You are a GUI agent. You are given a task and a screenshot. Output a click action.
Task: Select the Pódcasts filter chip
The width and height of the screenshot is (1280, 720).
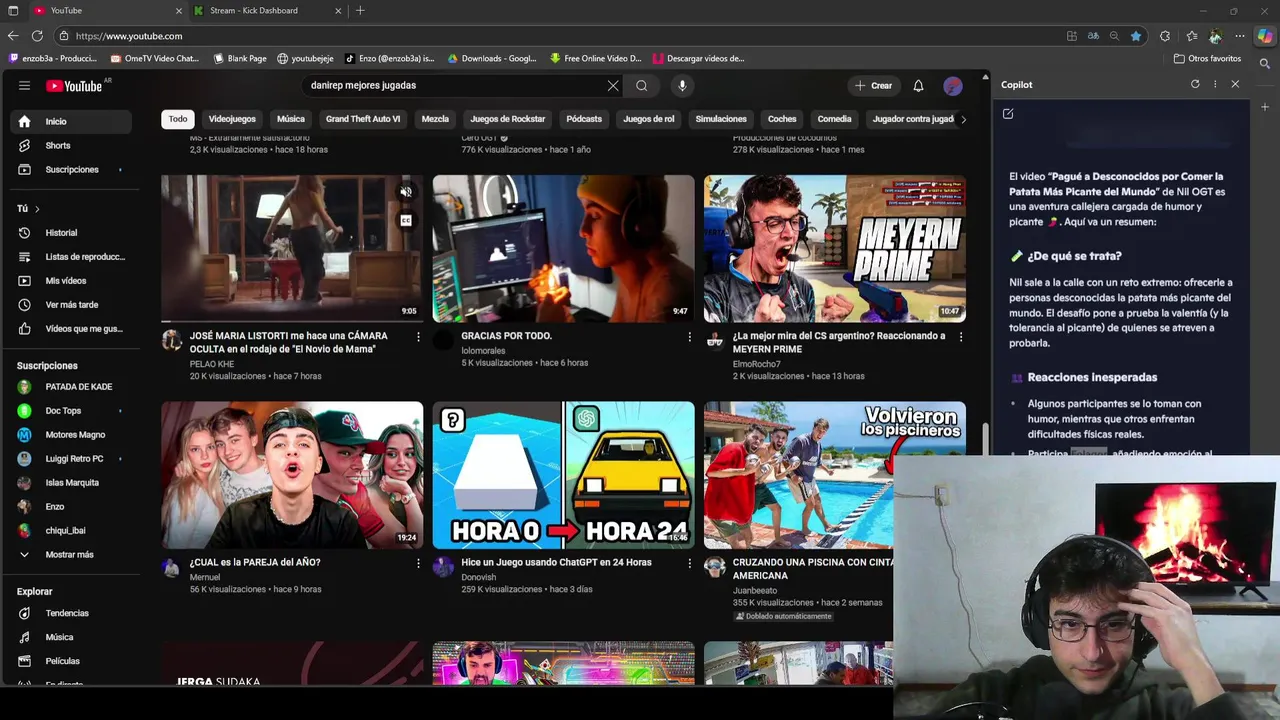pos(584,119)
